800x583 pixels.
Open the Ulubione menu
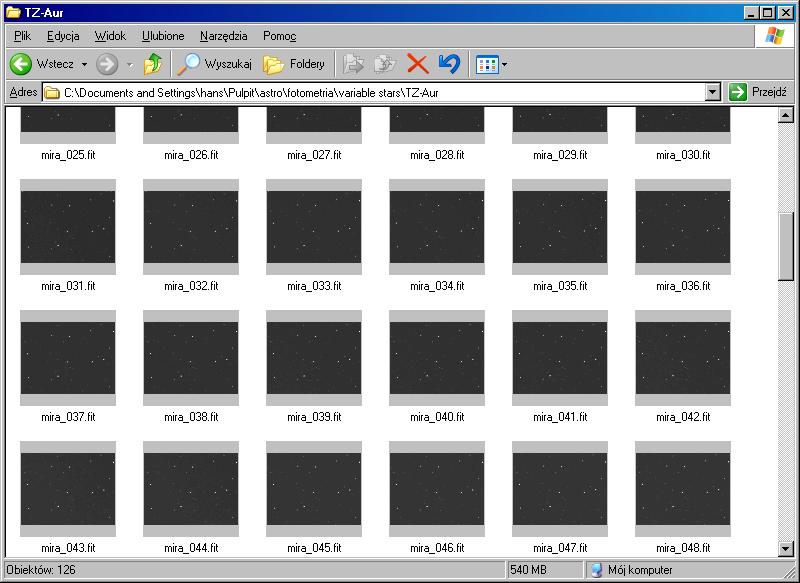click(163, 36)
